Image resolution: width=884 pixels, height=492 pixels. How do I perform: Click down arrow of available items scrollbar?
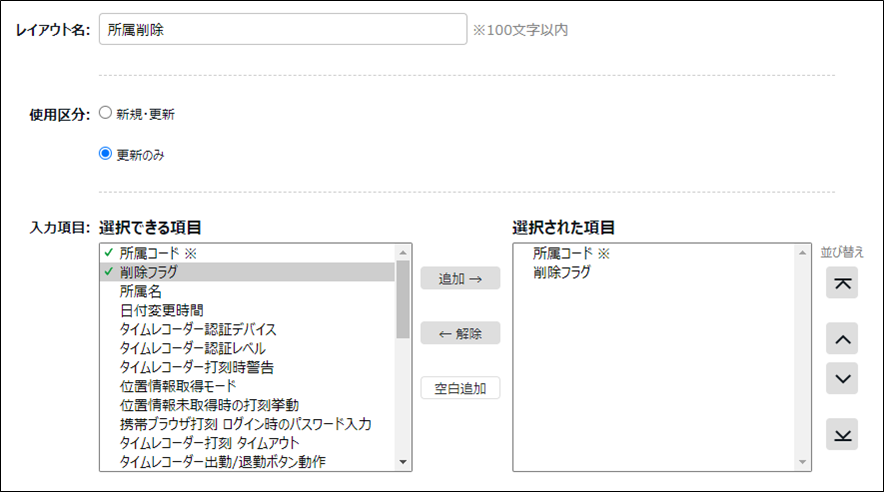coord(403,462)
